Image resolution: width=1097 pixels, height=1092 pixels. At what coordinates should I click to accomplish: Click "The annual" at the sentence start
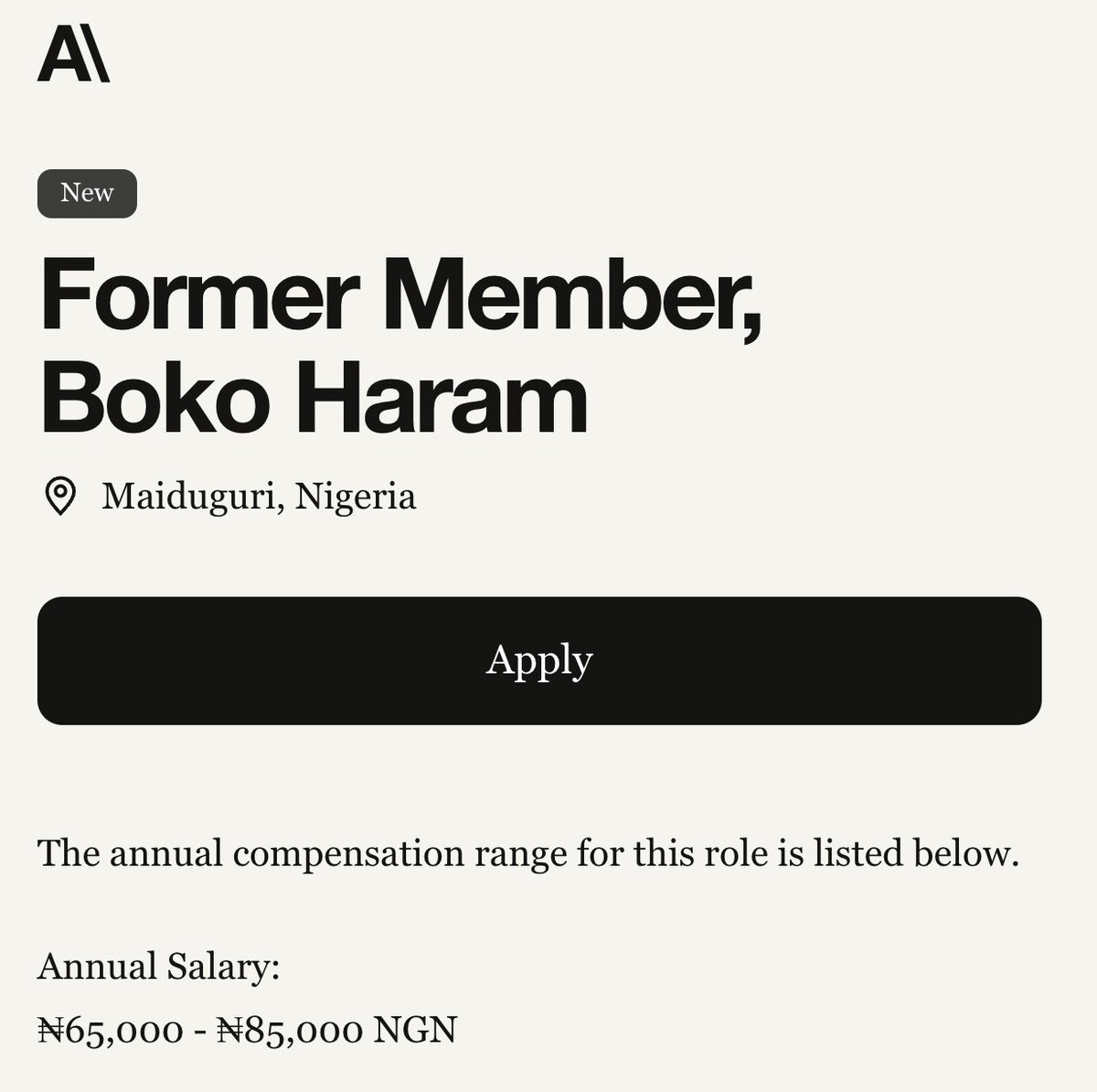(x=130, y=853)
